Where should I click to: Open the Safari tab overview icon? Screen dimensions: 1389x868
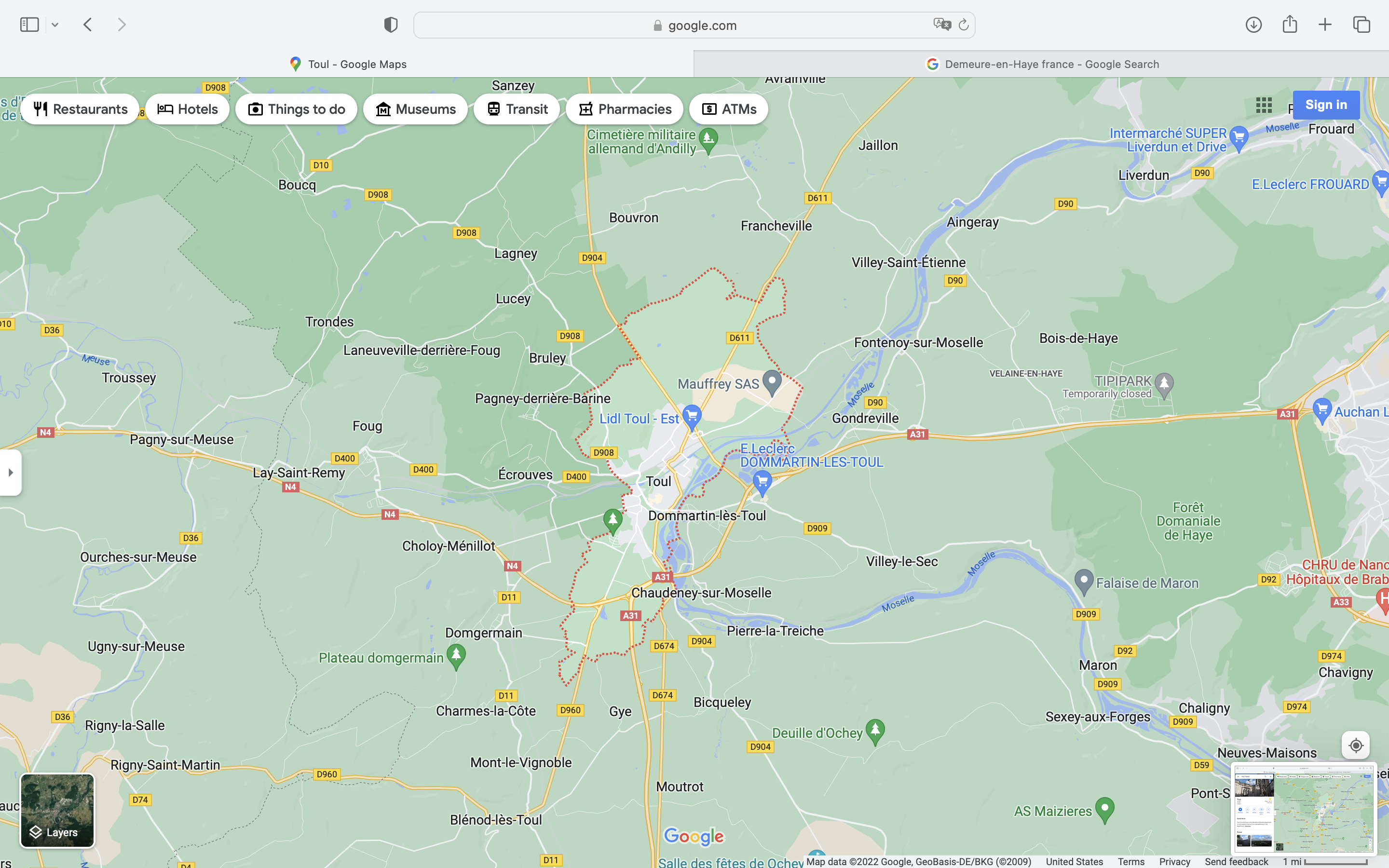[x=1362, y=25]
